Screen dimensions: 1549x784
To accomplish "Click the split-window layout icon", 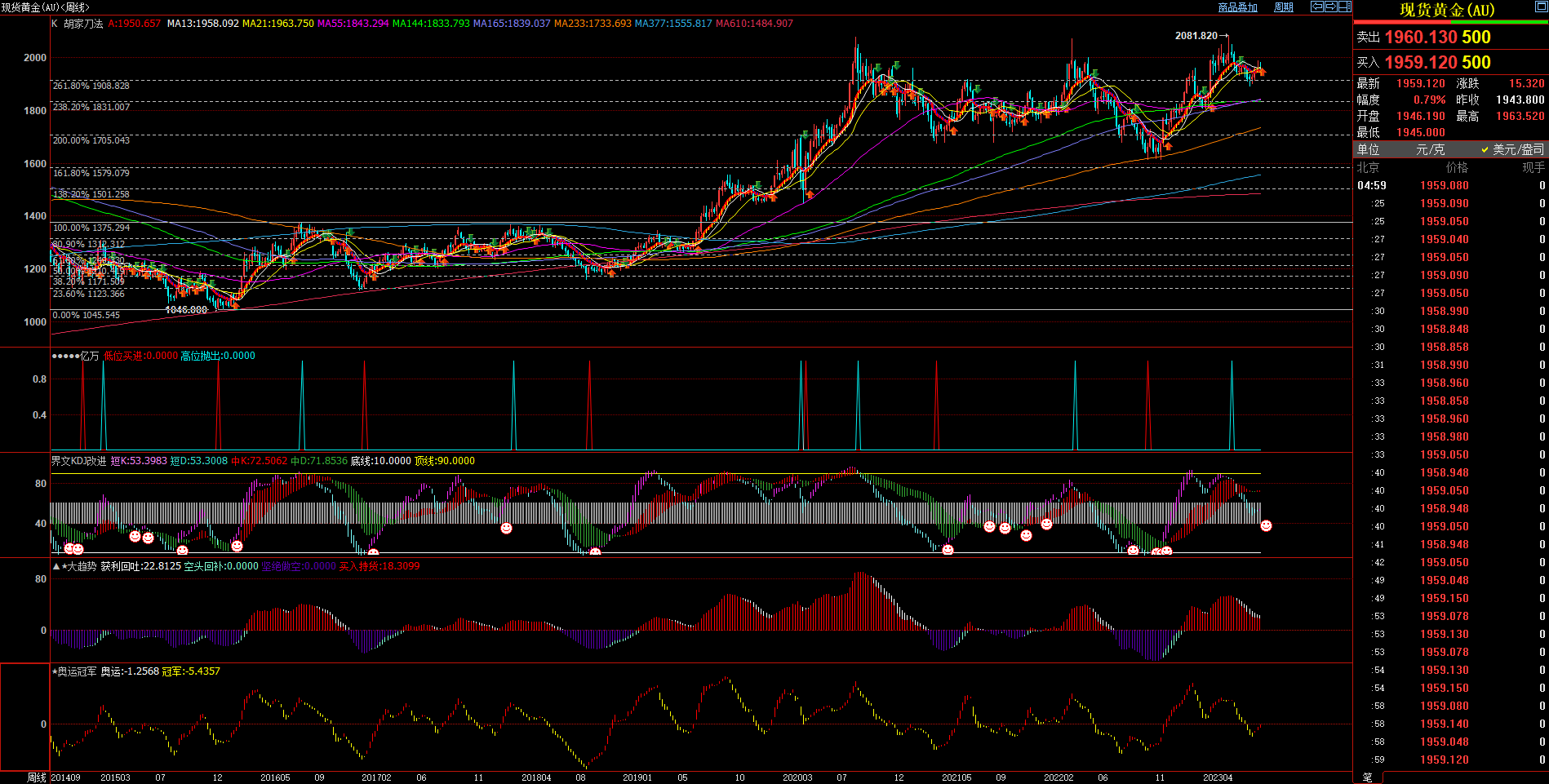I will click(x=1345, y=7).
